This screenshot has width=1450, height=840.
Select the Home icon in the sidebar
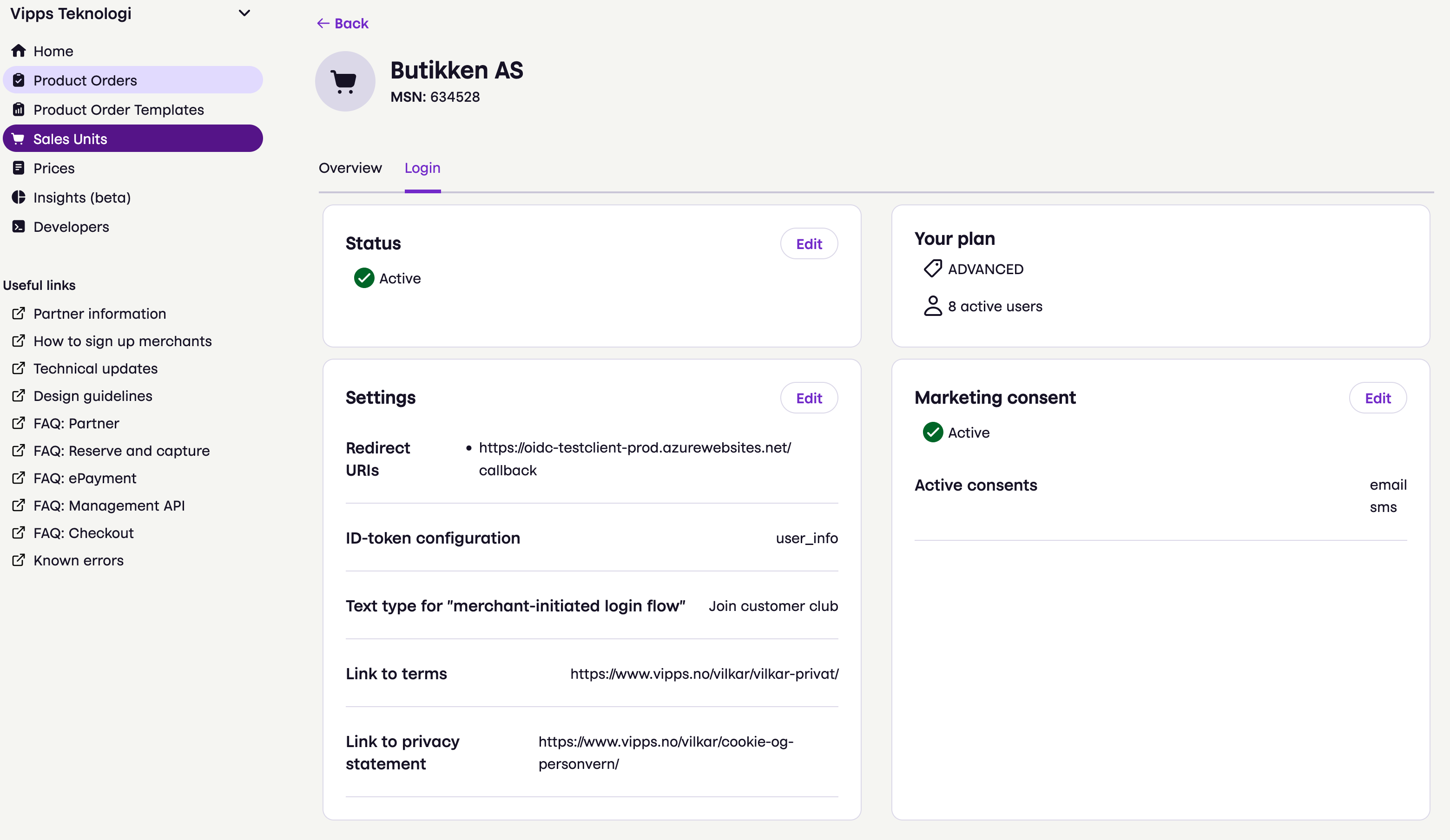click(x=19, y=51)
